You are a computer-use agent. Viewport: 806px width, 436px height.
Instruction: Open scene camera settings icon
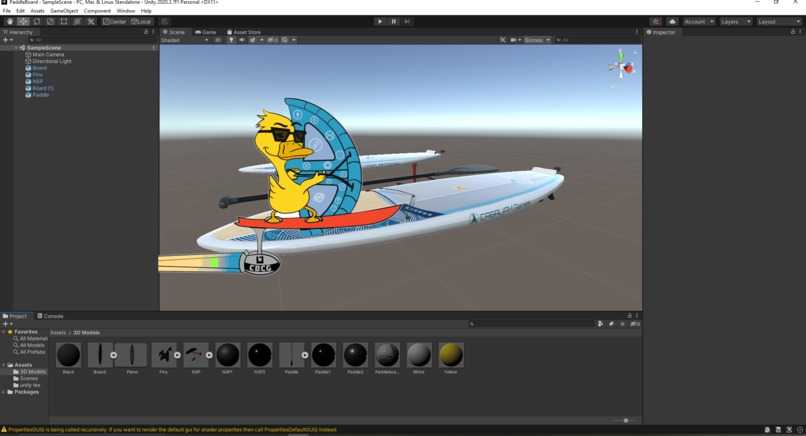[x=515, y=40]
